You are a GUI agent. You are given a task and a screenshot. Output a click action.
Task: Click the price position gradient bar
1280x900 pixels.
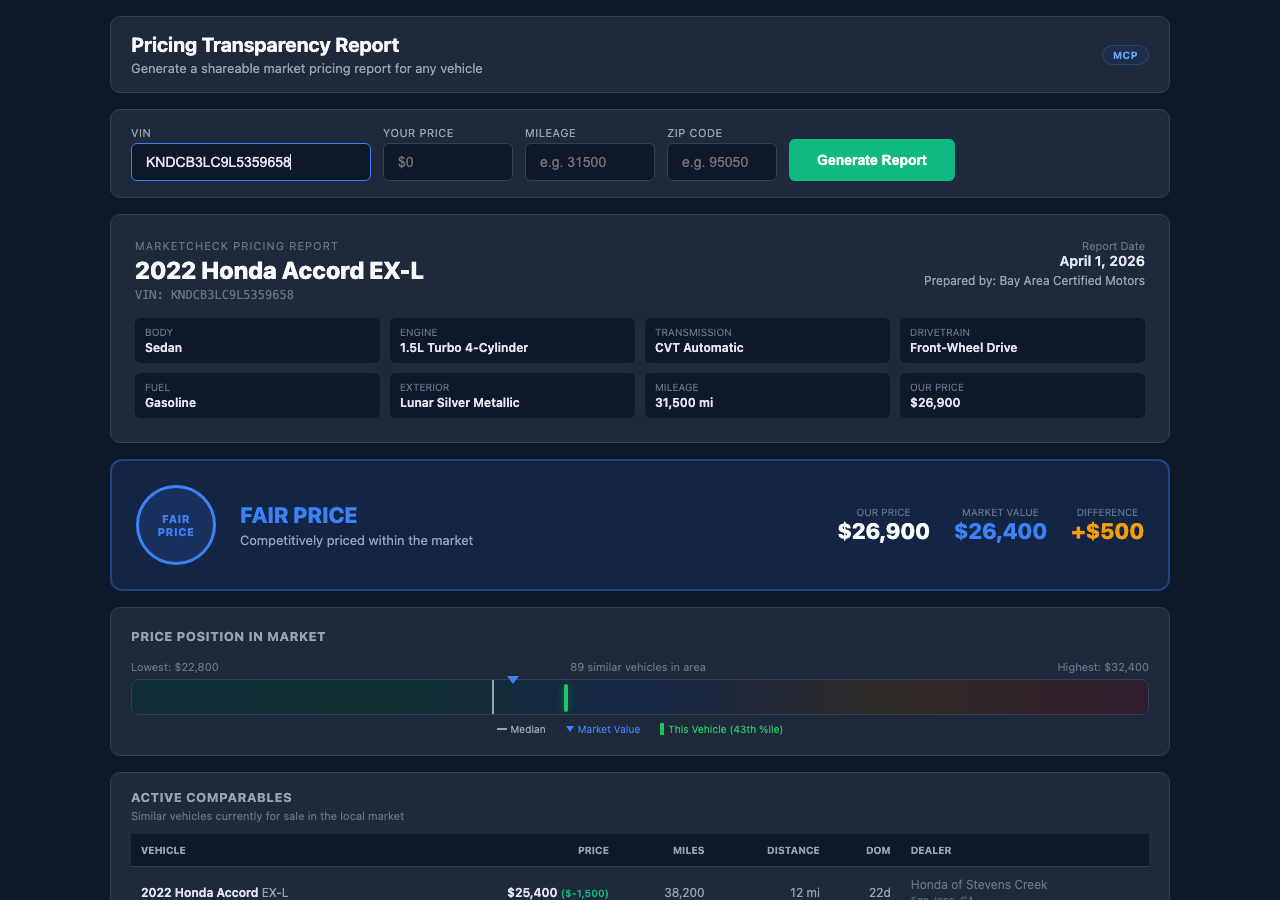coord(640,697)
